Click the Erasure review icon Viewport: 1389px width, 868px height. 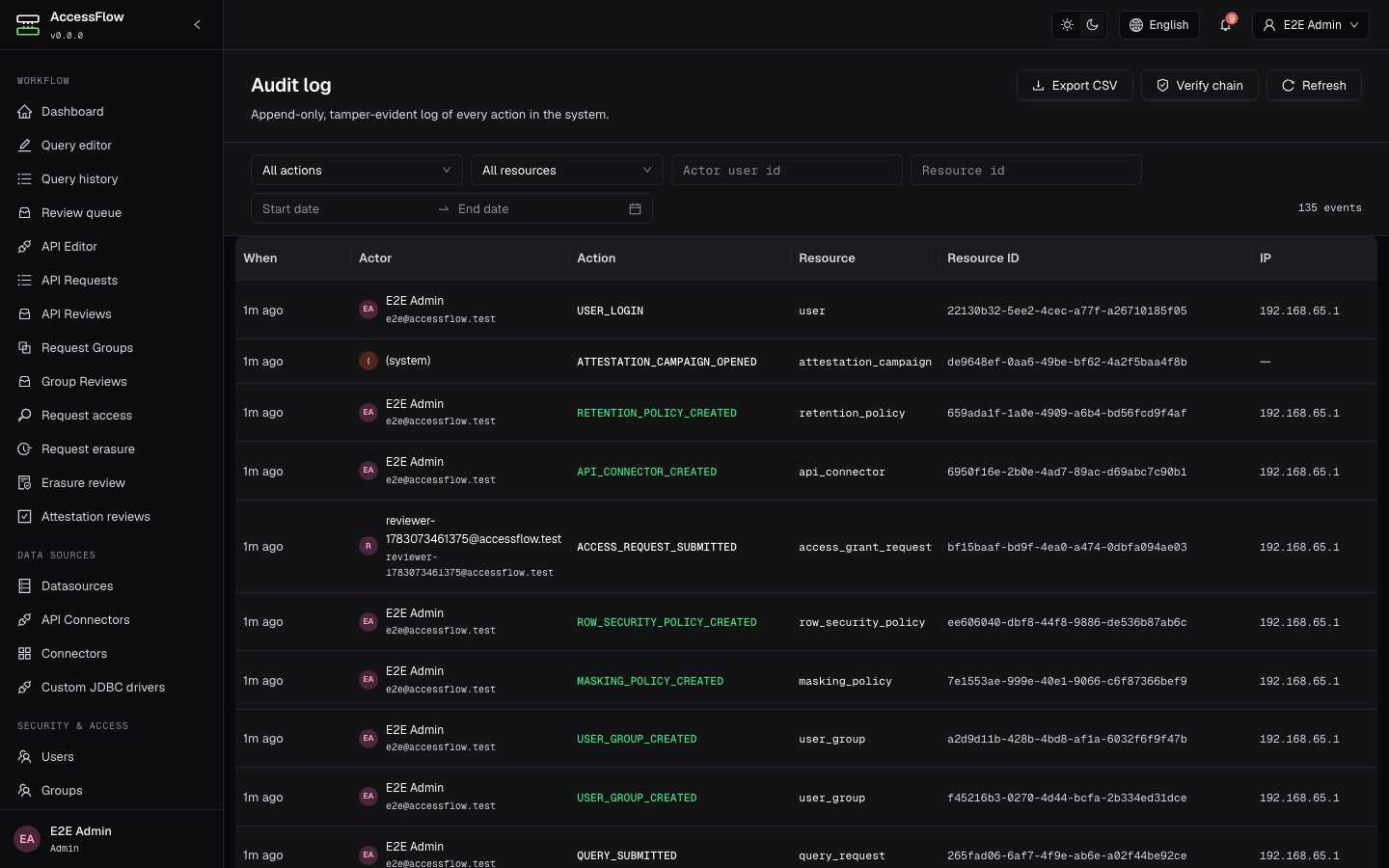pyautogui.click(x=25, y=483)
